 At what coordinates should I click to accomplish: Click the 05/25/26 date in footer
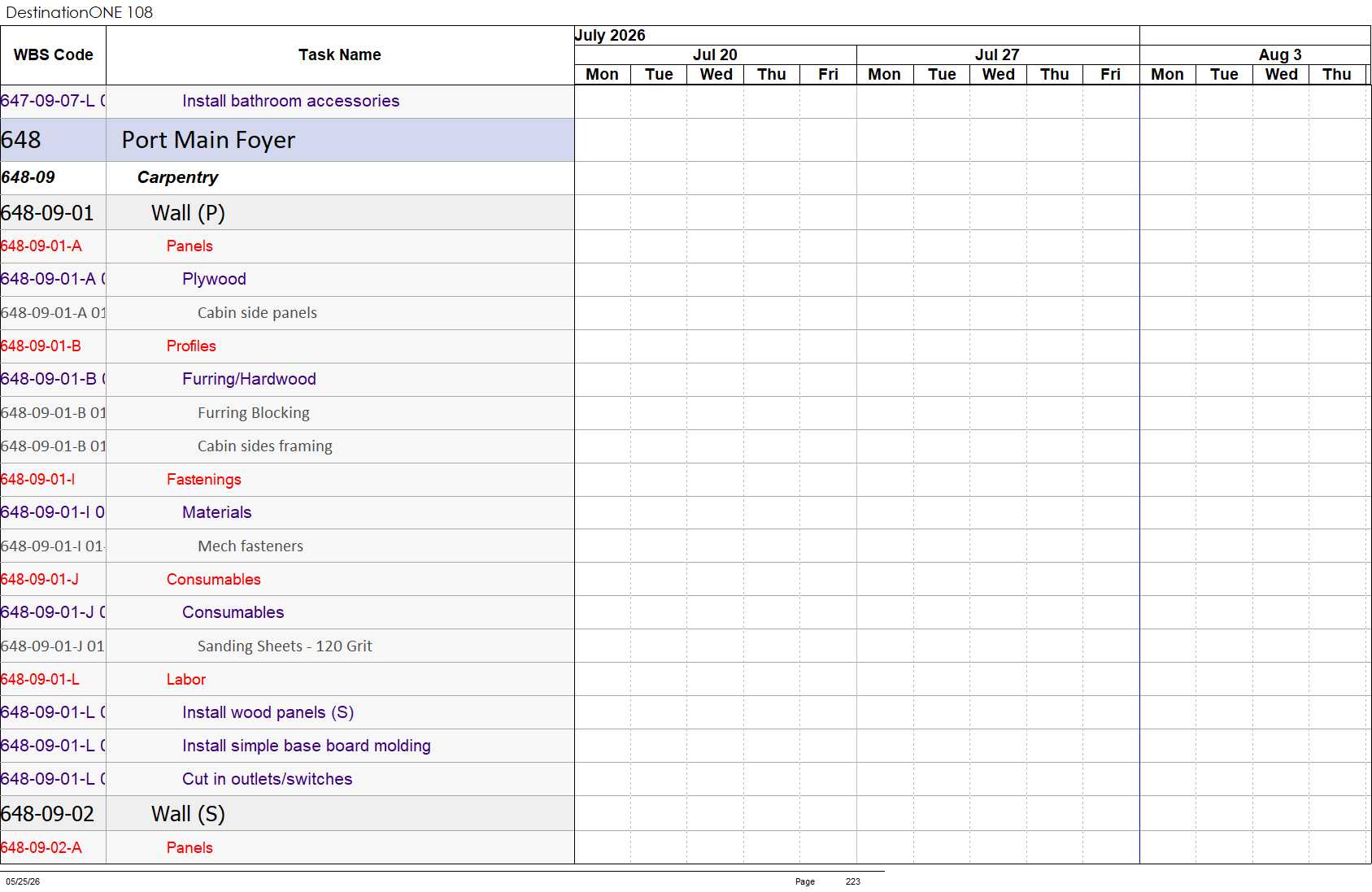click(x=23, y=881)
